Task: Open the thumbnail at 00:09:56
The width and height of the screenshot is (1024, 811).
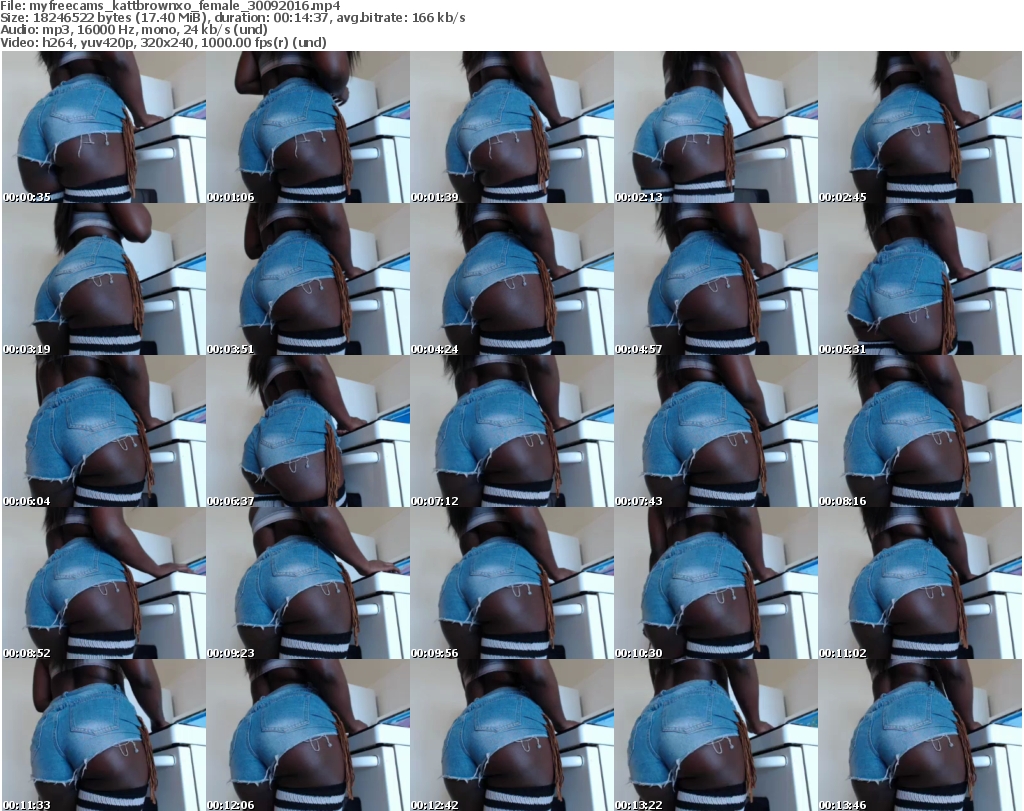Action: click(512, 584)
